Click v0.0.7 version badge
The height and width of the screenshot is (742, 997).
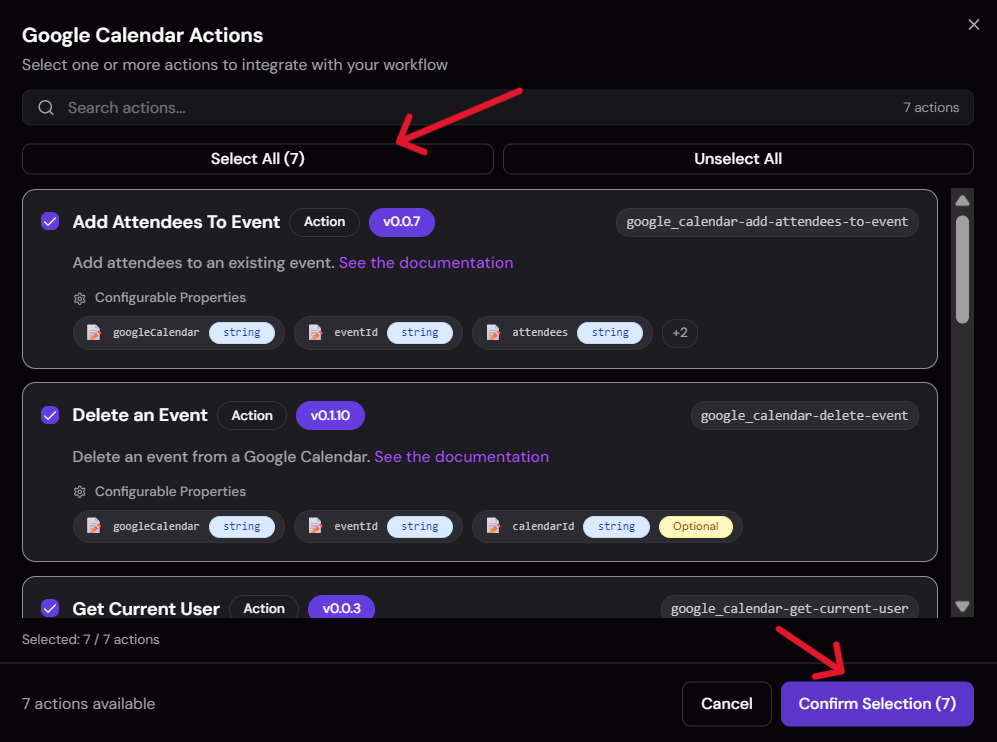(x=402, y=222)
